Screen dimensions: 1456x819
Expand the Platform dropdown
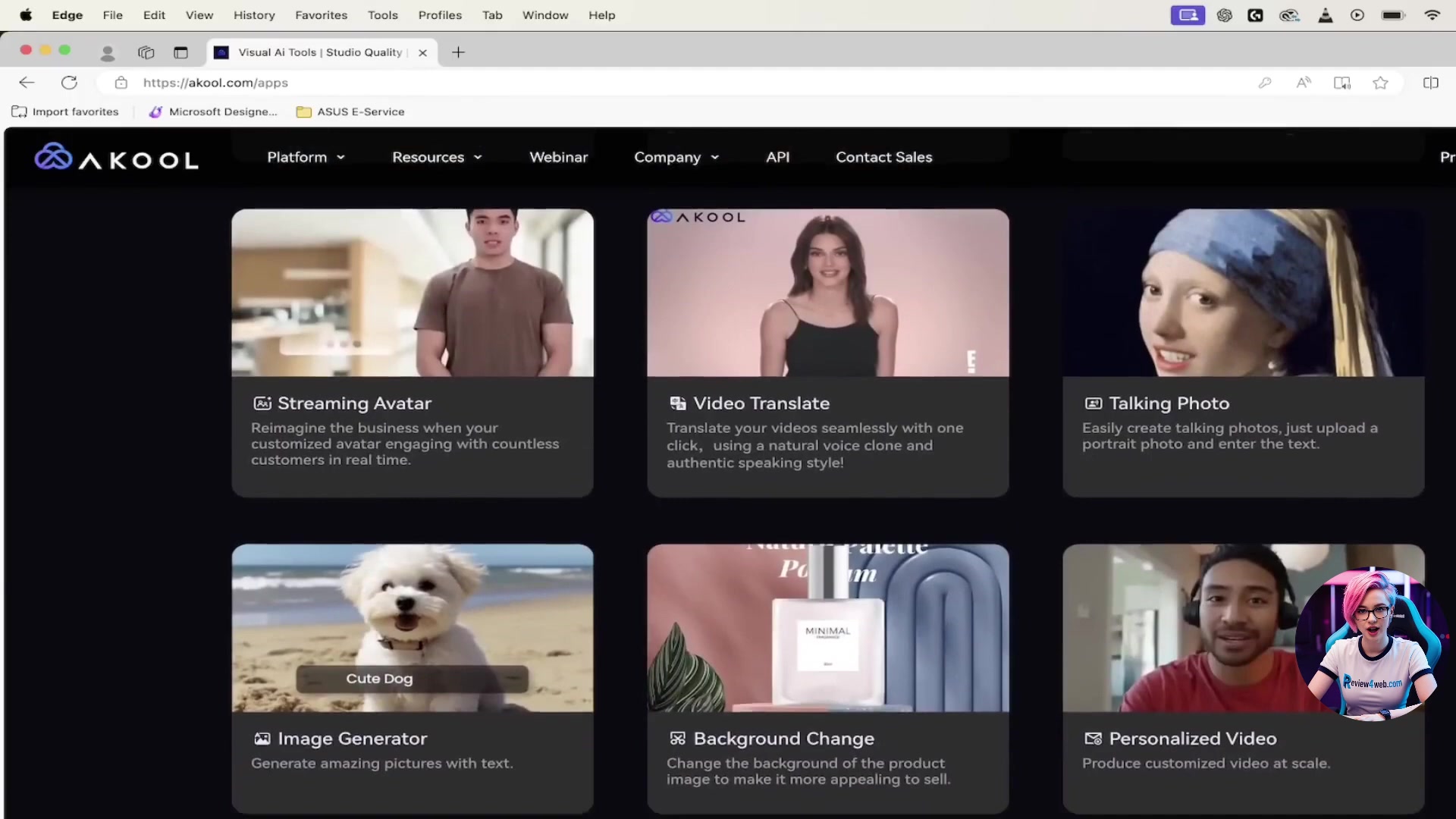pyautogui.click(x=306, y=157)
